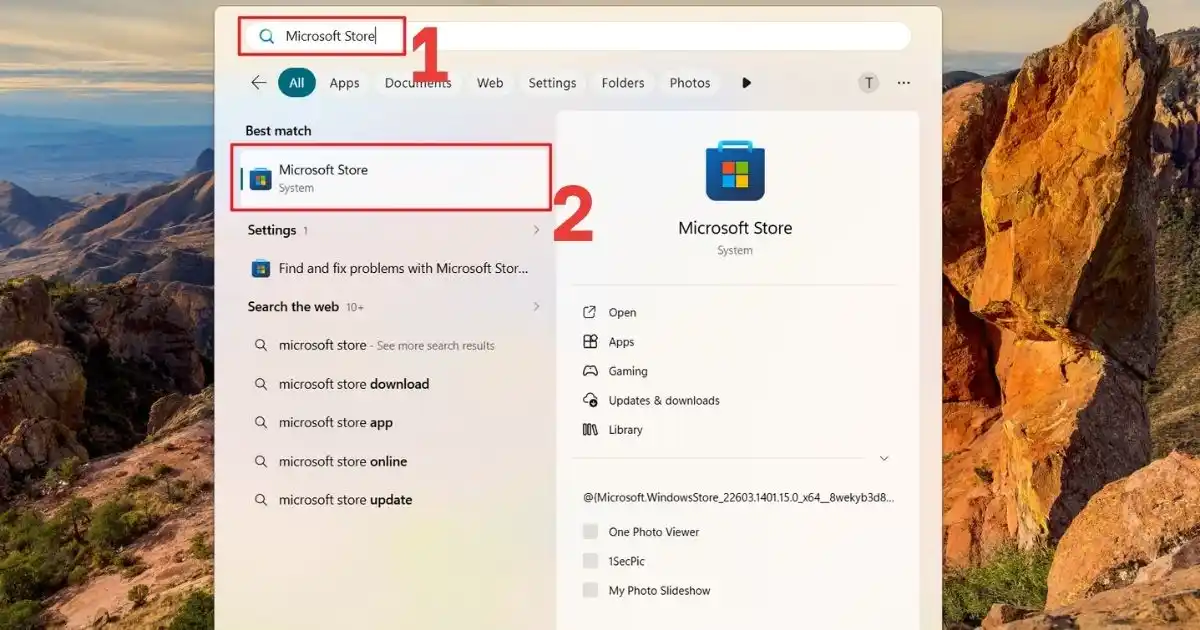Click the Open external-link icon
1200x630 pixels.
[590, 313]
